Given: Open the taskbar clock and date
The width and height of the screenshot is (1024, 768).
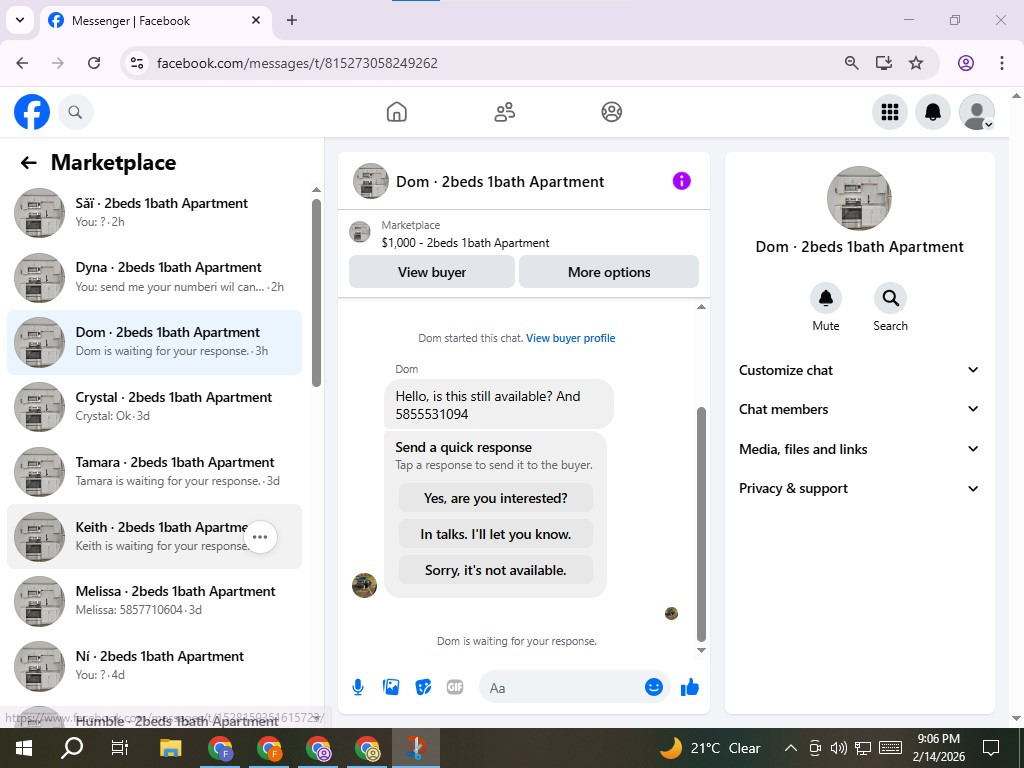Looking at the screenshot, I should click(938, 748).
